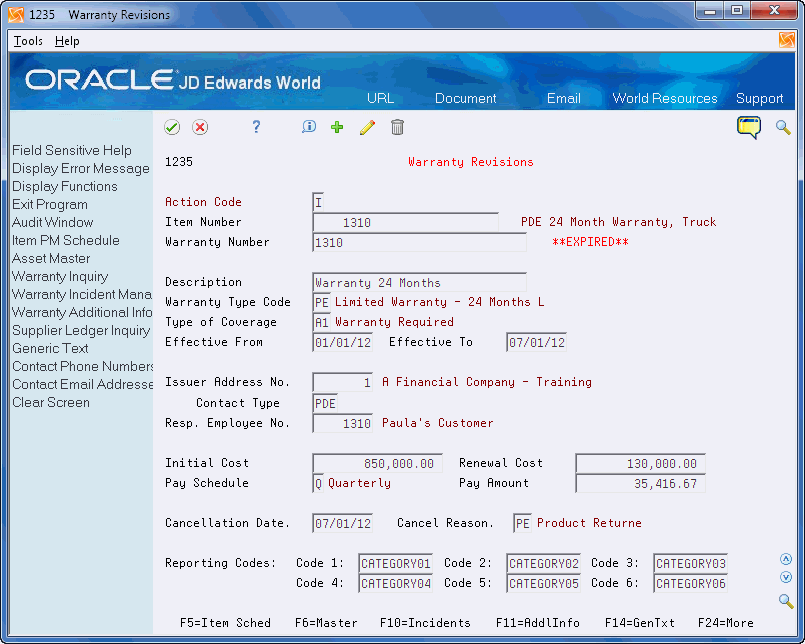The width and height of the screenshot is (805, 644).
Task: Open the yellow chat bubble icon
Action: [749, 127]
